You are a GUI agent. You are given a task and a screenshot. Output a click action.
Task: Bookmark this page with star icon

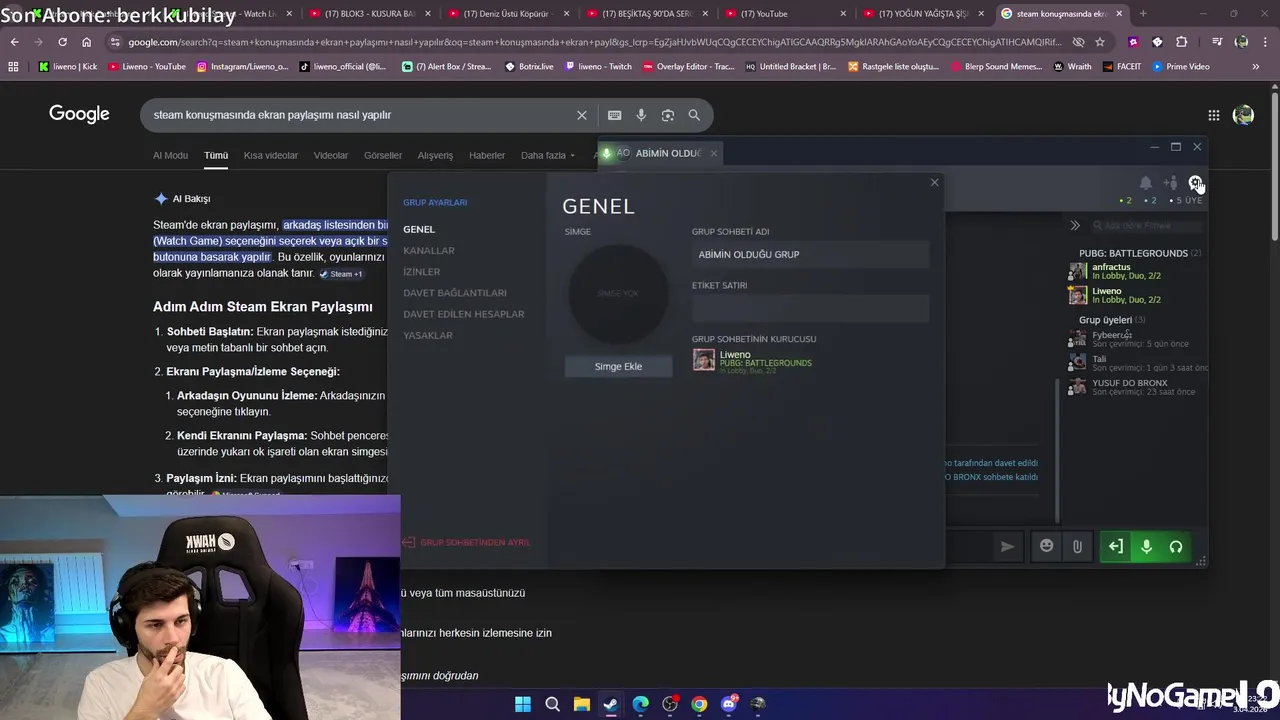[x=1100, y=42]
